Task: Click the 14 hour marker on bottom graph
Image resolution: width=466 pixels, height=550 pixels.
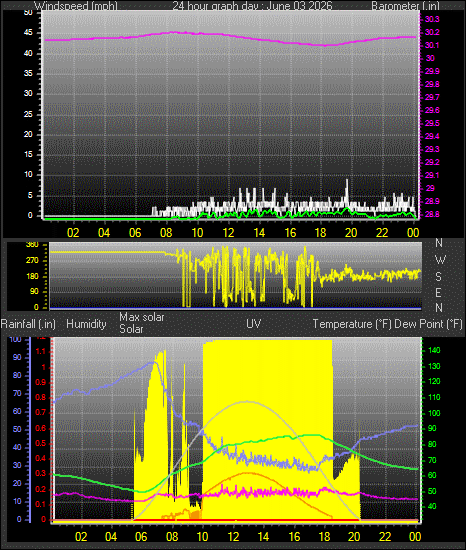Action: (263, 537)
